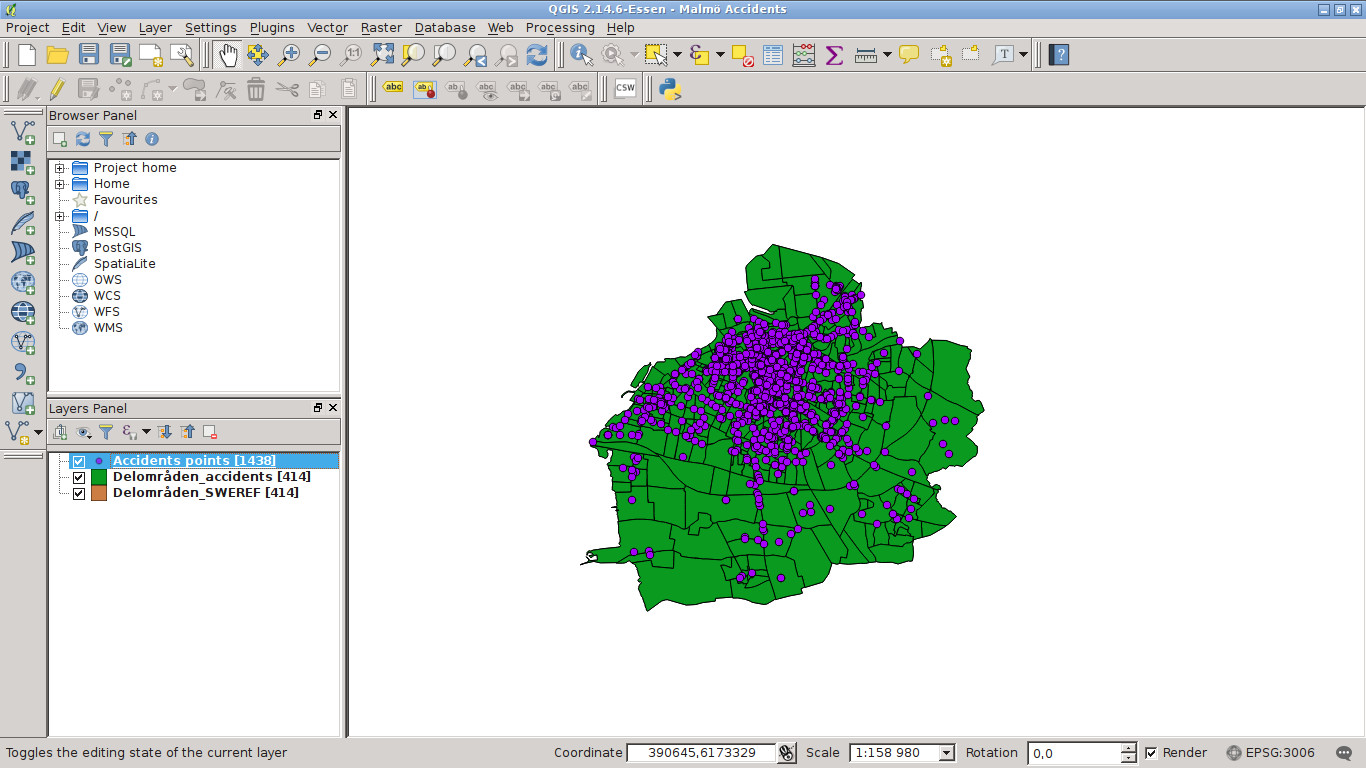This screenshot has height=768, width=1366.
Task: Filter the Browser Panel tree
Action: click(x=106, y=139)
